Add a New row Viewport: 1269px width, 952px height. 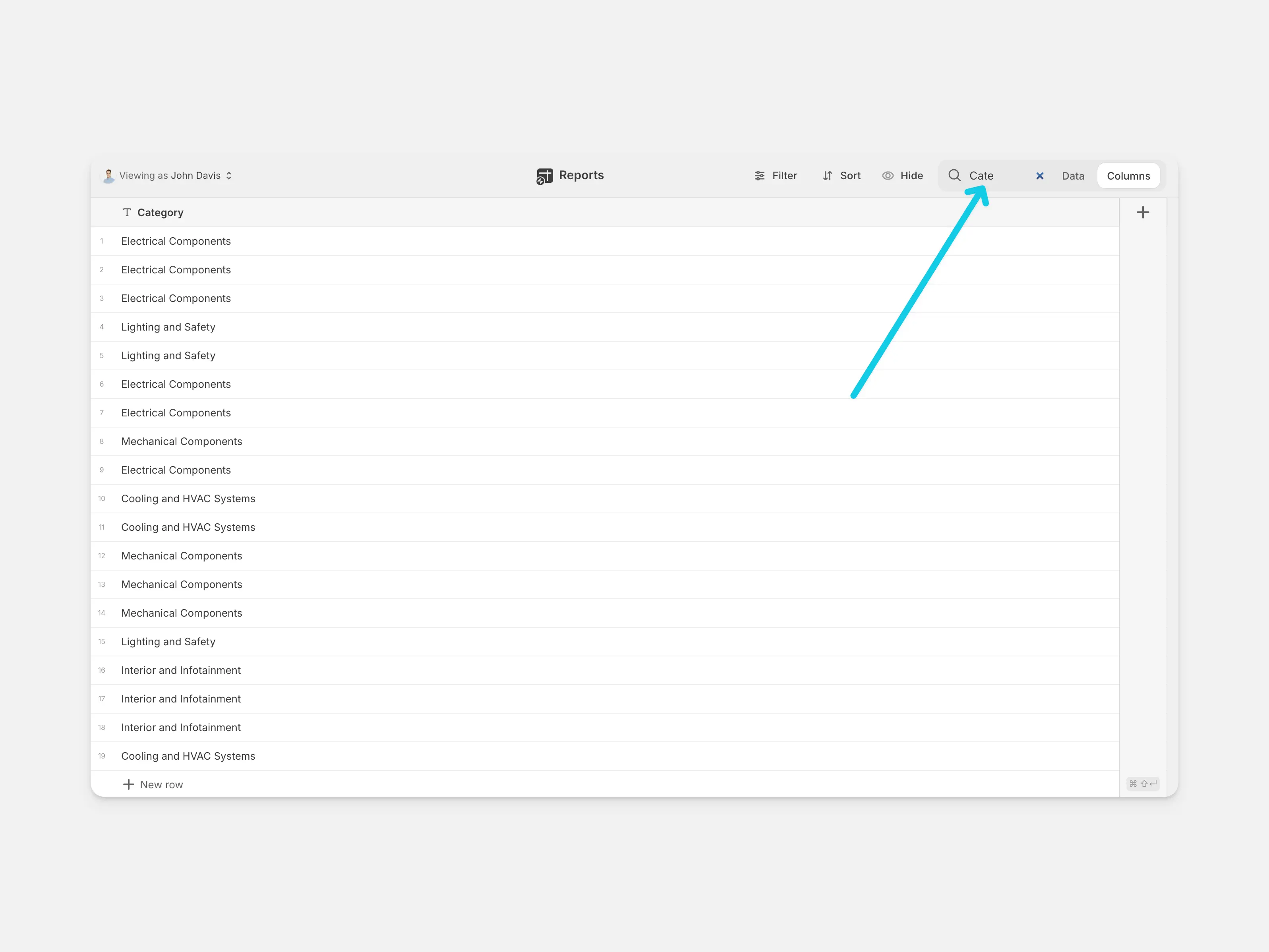click(153, 784)
